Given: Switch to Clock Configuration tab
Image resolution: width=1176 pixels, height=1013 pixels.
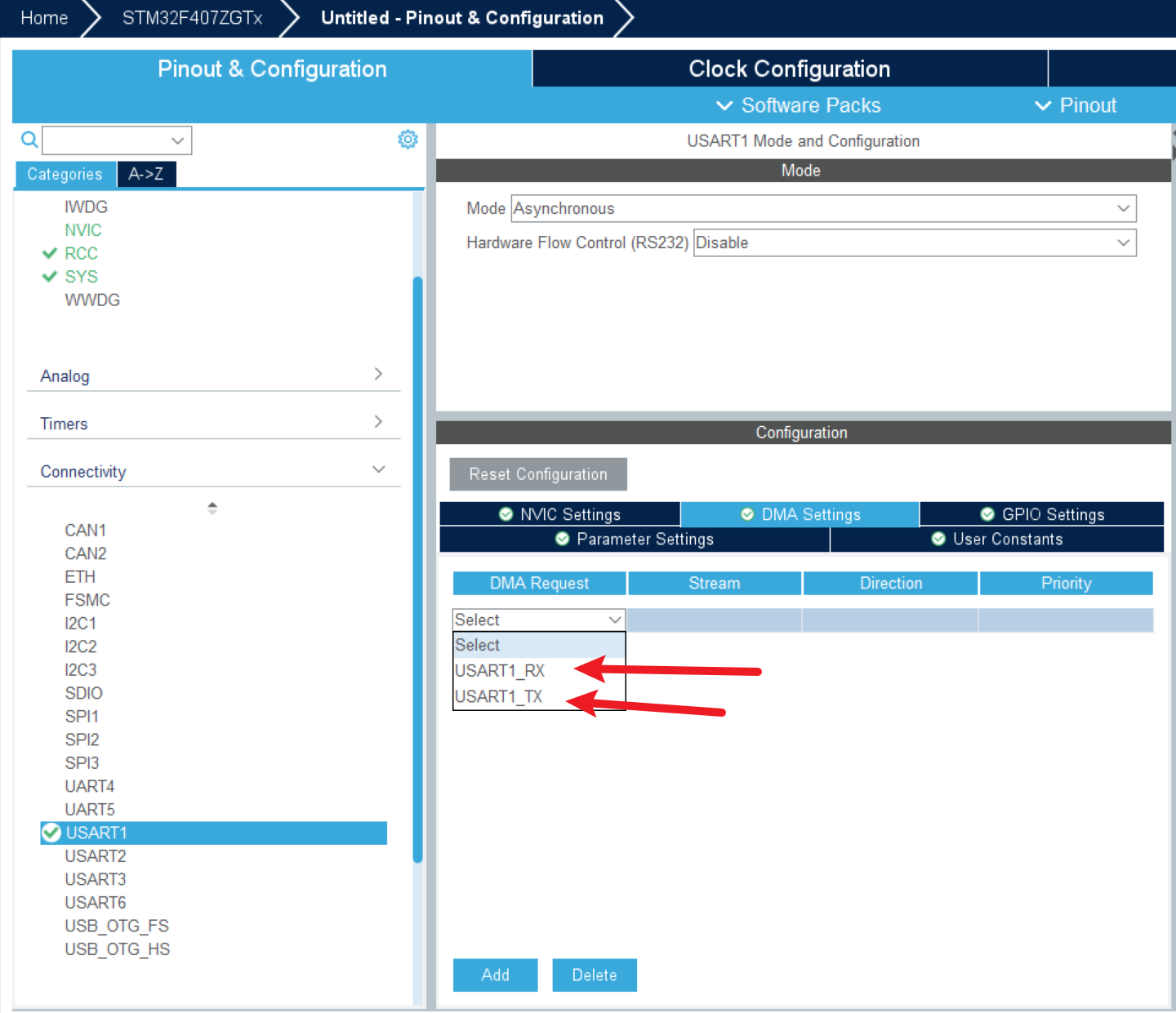Looking at the screenshot, I should (x=790, y=69).
